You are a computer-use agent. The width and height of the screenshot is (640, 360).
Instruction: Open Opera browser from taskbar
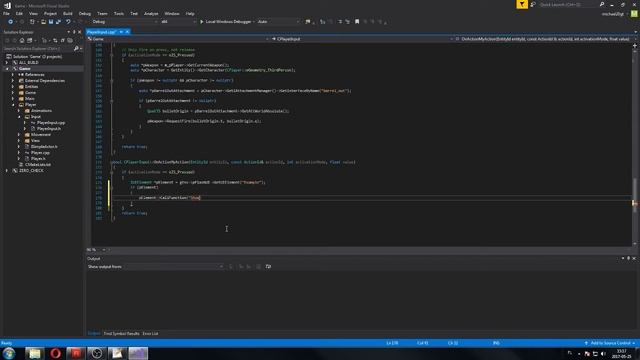pos(56,353)
